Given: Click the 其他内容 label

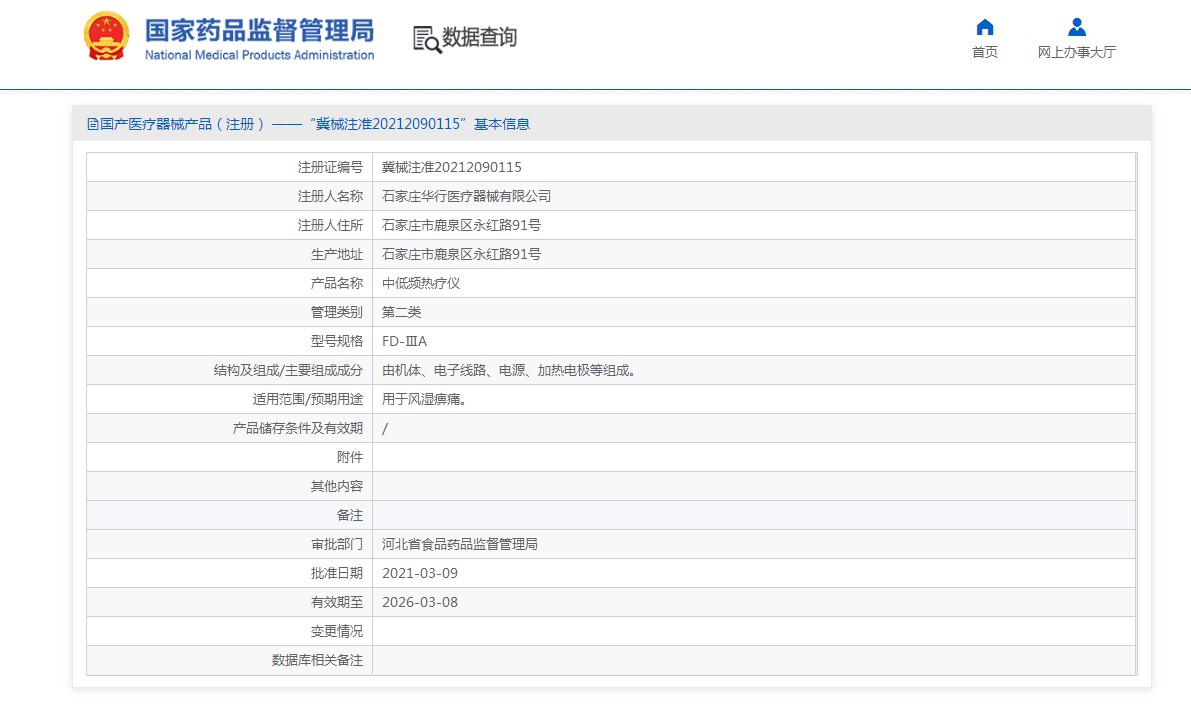Looking at the screenshot, I should pos(336,486).
